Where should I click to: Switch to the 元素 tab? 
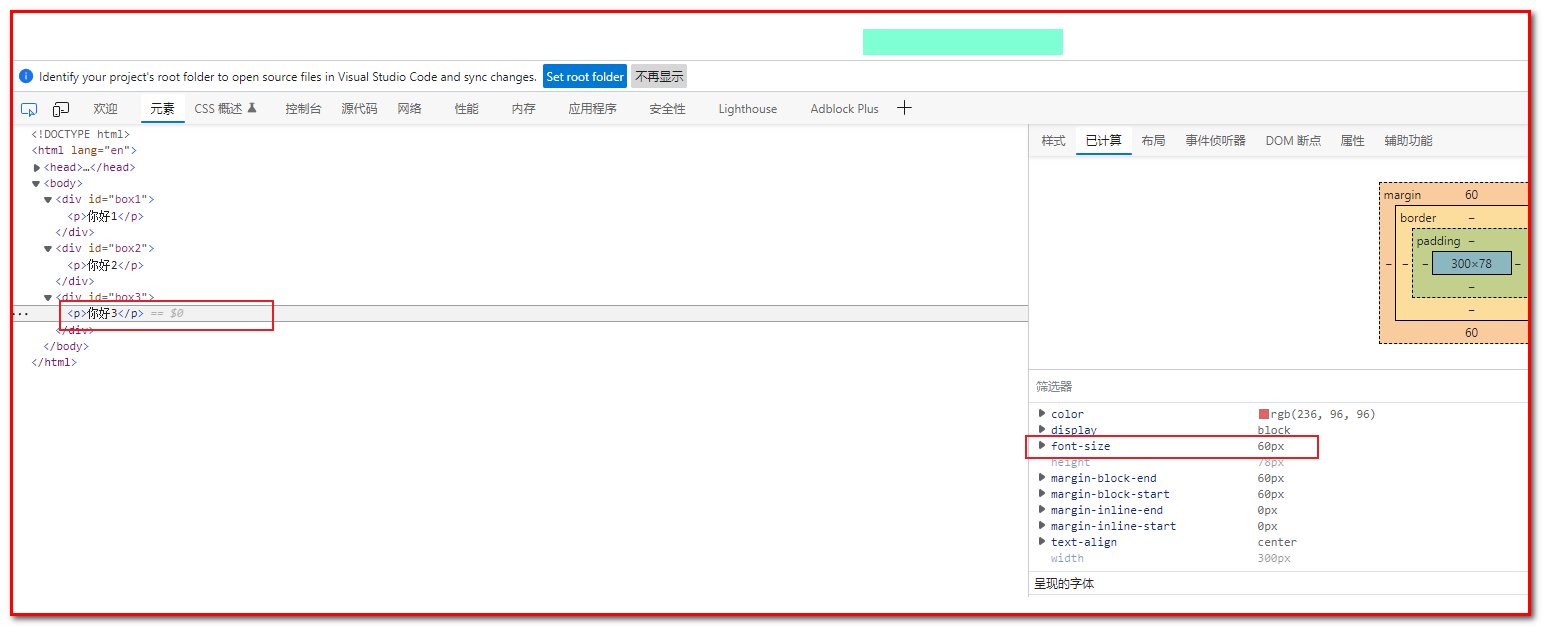pyautogui.click(x=162, y=109)
